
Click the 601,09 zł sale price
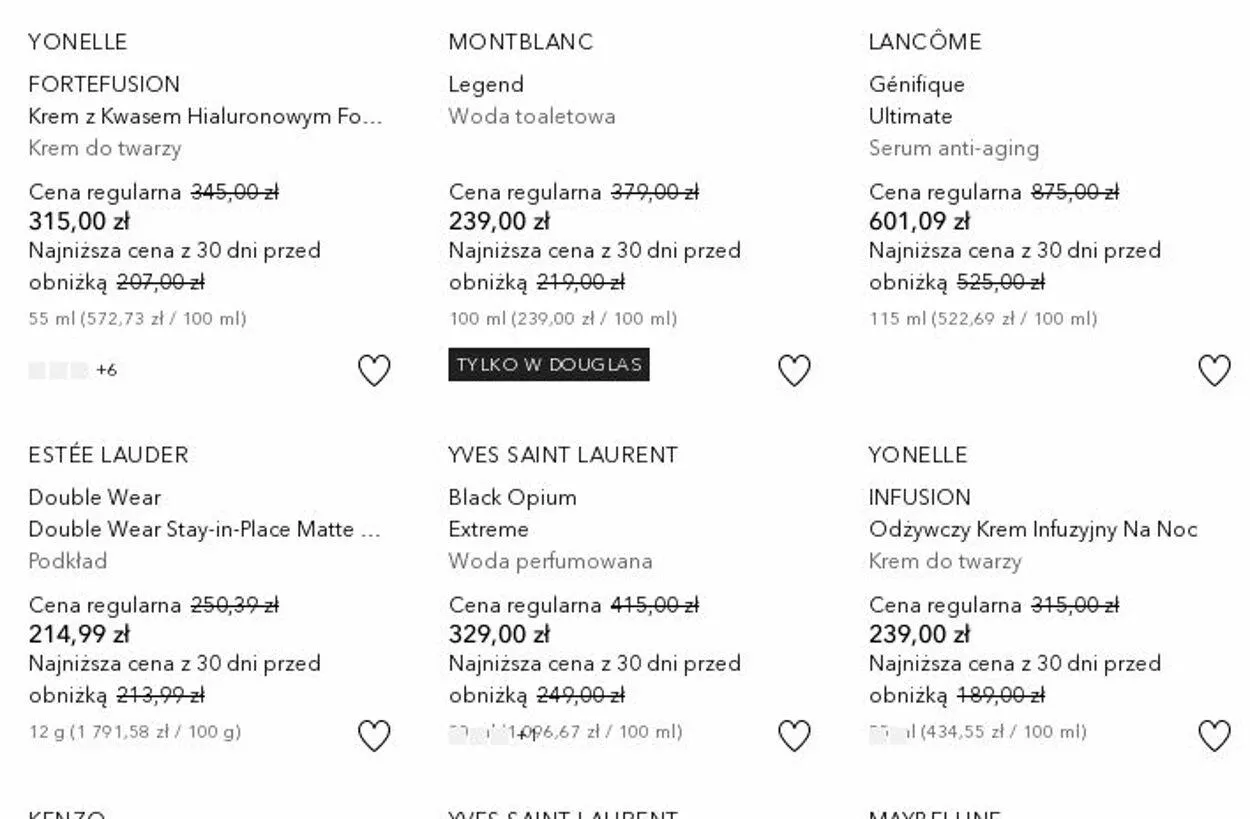click(x=919, y=221)
